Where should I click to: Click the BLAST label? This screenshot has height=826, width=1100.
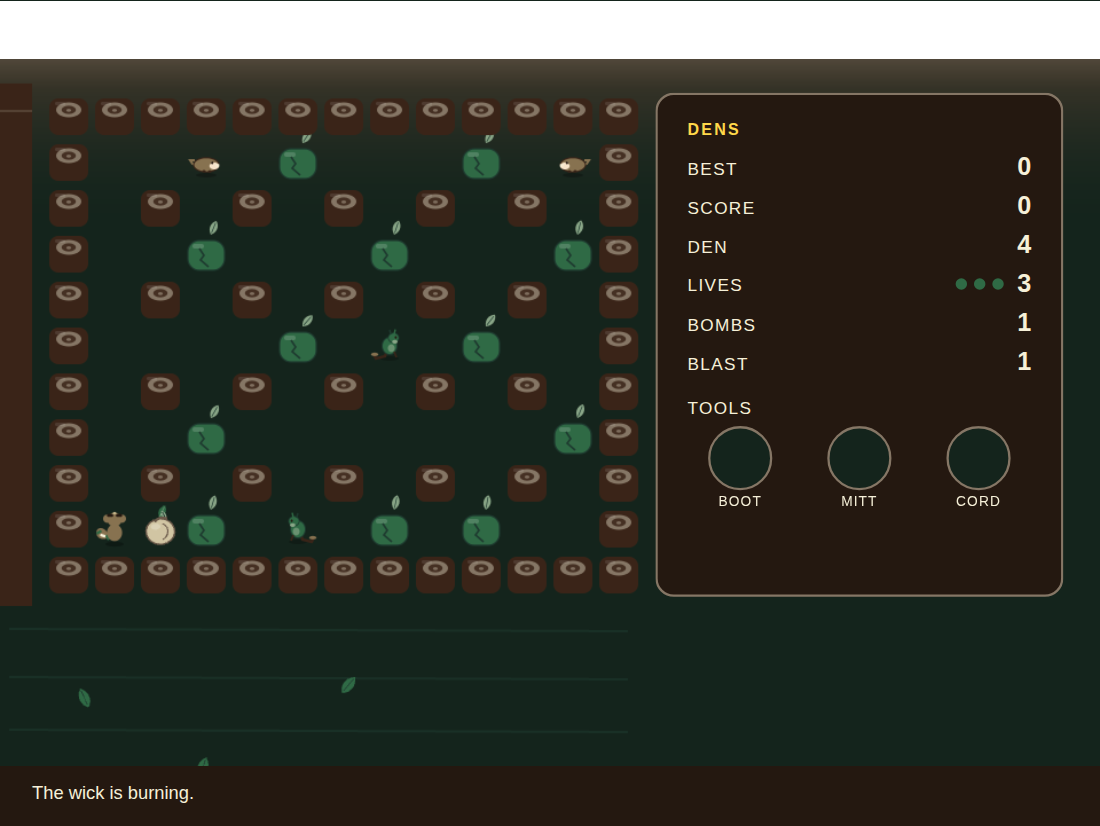point(718,364)
